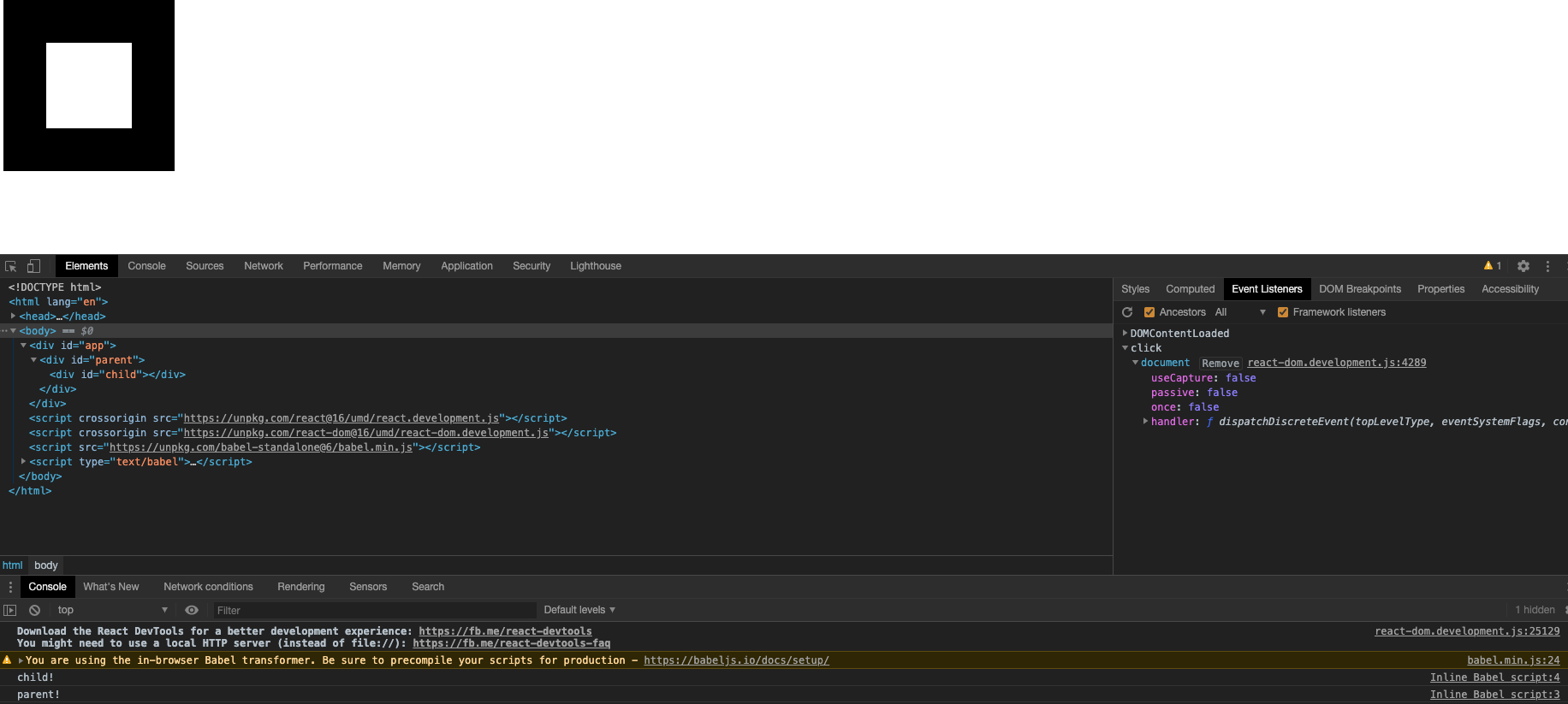Open the Default levels dropdown
The height and width of the screenshot is (704, 1568).
click(x=579, y=610)
